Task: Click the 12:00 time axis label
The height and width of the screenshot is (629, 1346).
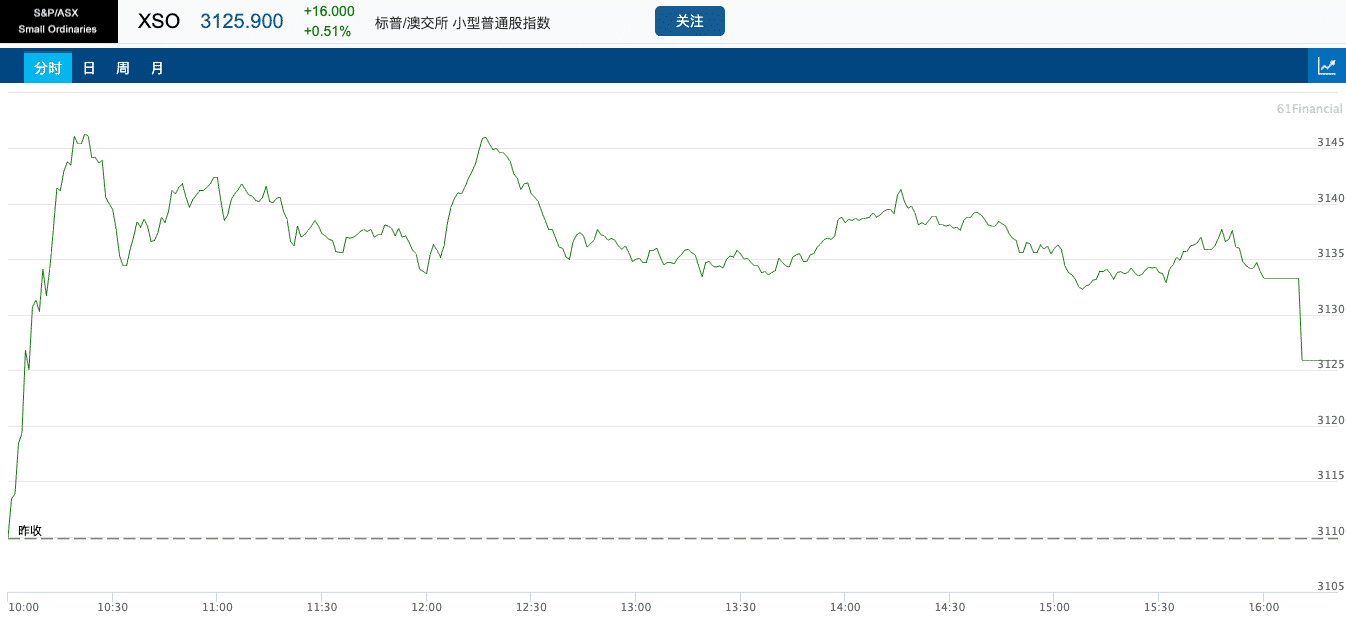Action: [426, 607]
